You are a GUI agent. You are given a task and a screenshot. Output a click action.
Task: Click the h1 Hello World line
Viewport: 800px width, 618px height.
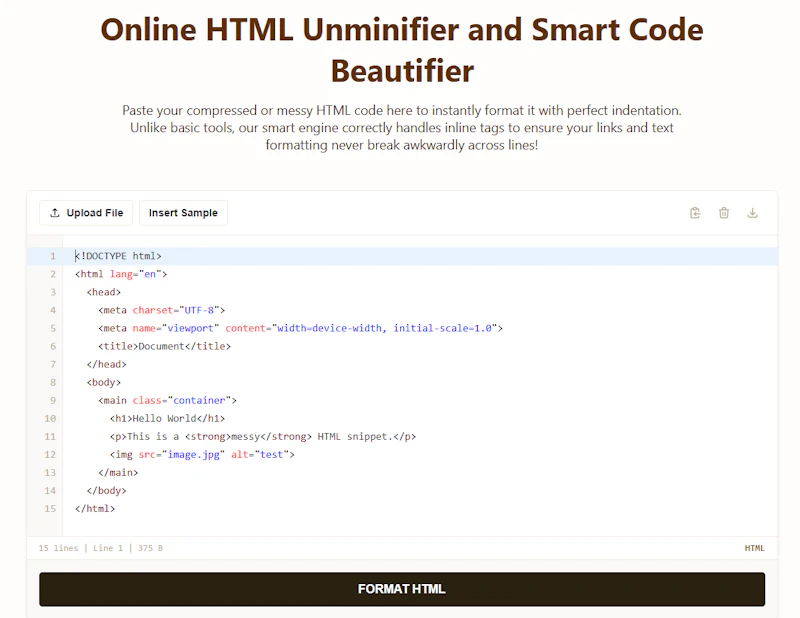tap(167, 418)
